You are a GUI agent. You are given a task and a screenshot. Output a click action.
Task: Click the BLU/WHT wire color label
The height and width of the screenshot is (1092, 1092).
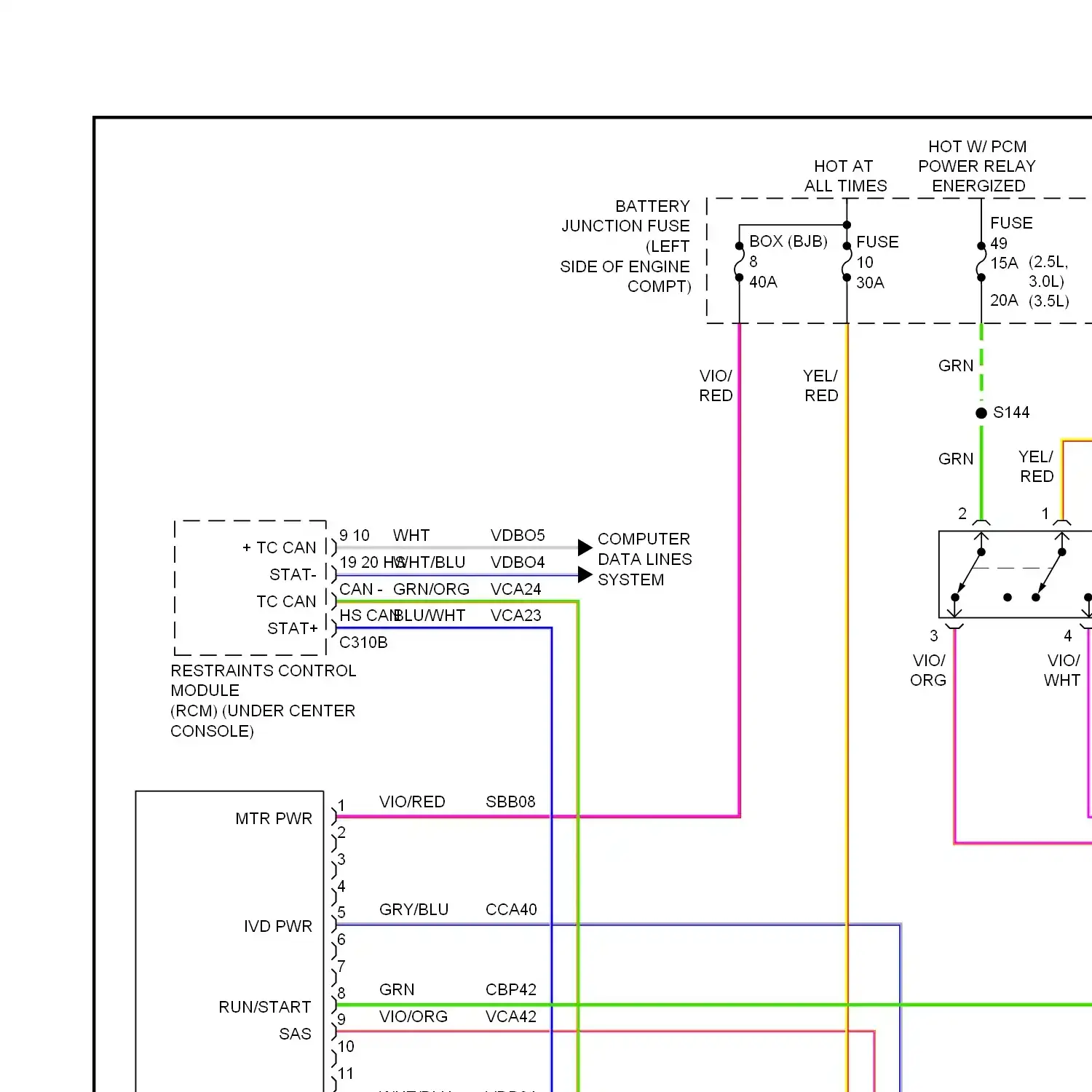pyautogui.click(x=429, y=615)
